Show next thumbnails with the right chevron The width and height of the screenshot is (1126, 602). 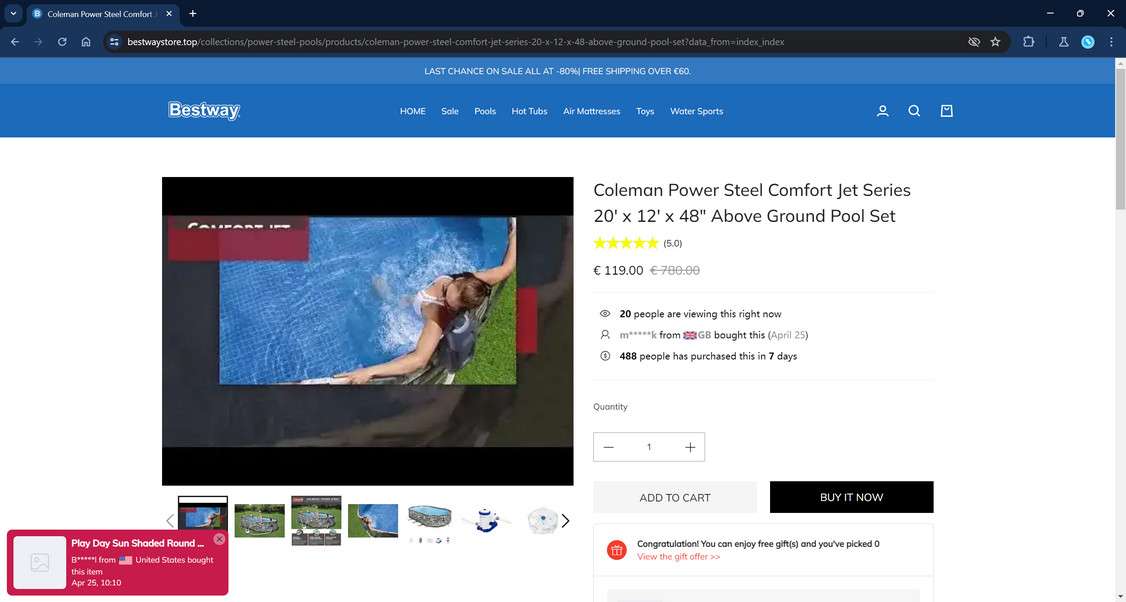tap(565, 520)
